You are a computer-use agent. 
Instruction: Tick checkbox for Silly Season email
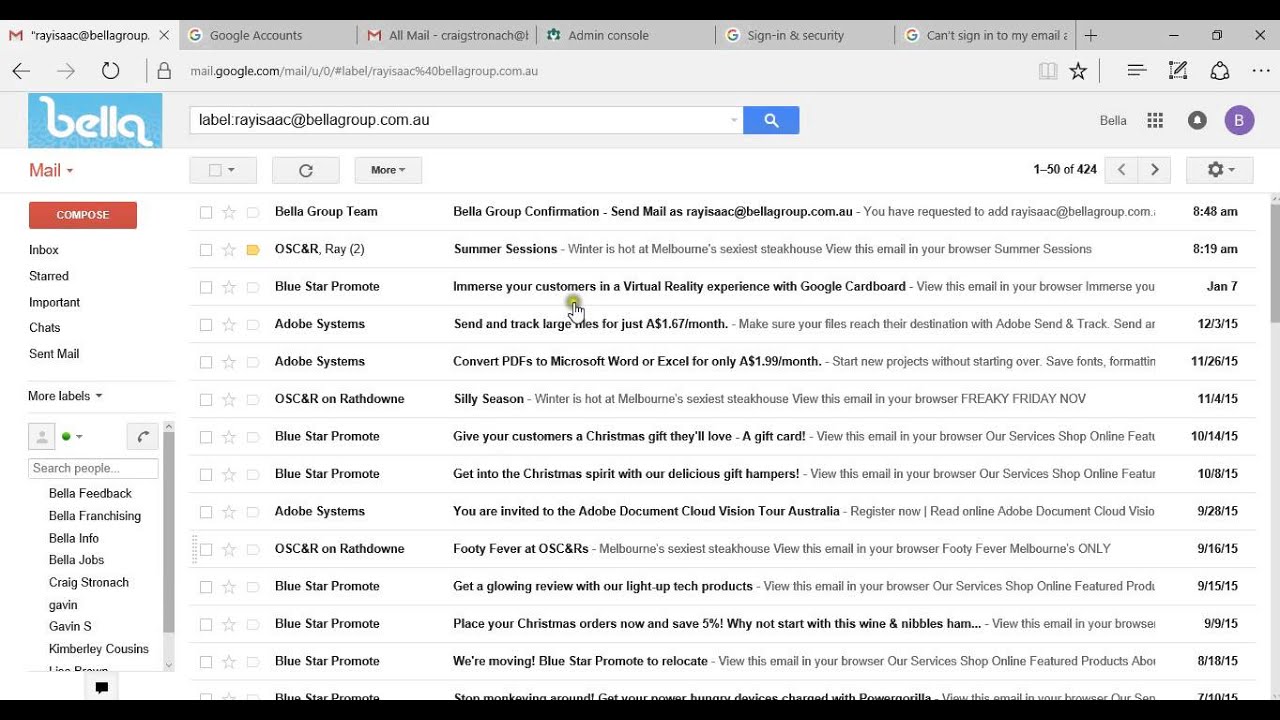tap(206, 399)
